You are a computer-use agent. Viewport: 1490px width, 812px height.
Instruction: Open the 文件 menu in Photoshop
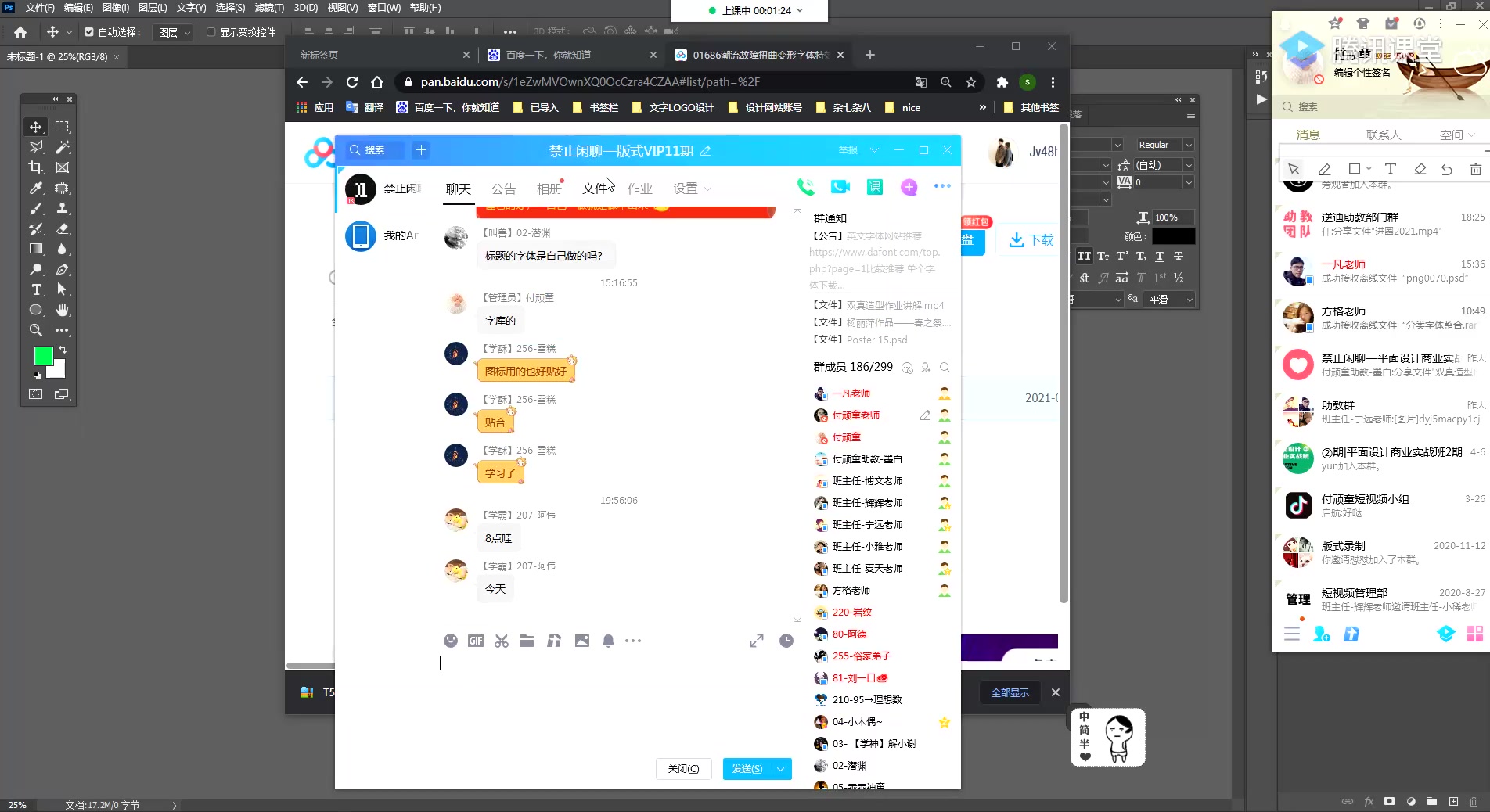(40, 8)
